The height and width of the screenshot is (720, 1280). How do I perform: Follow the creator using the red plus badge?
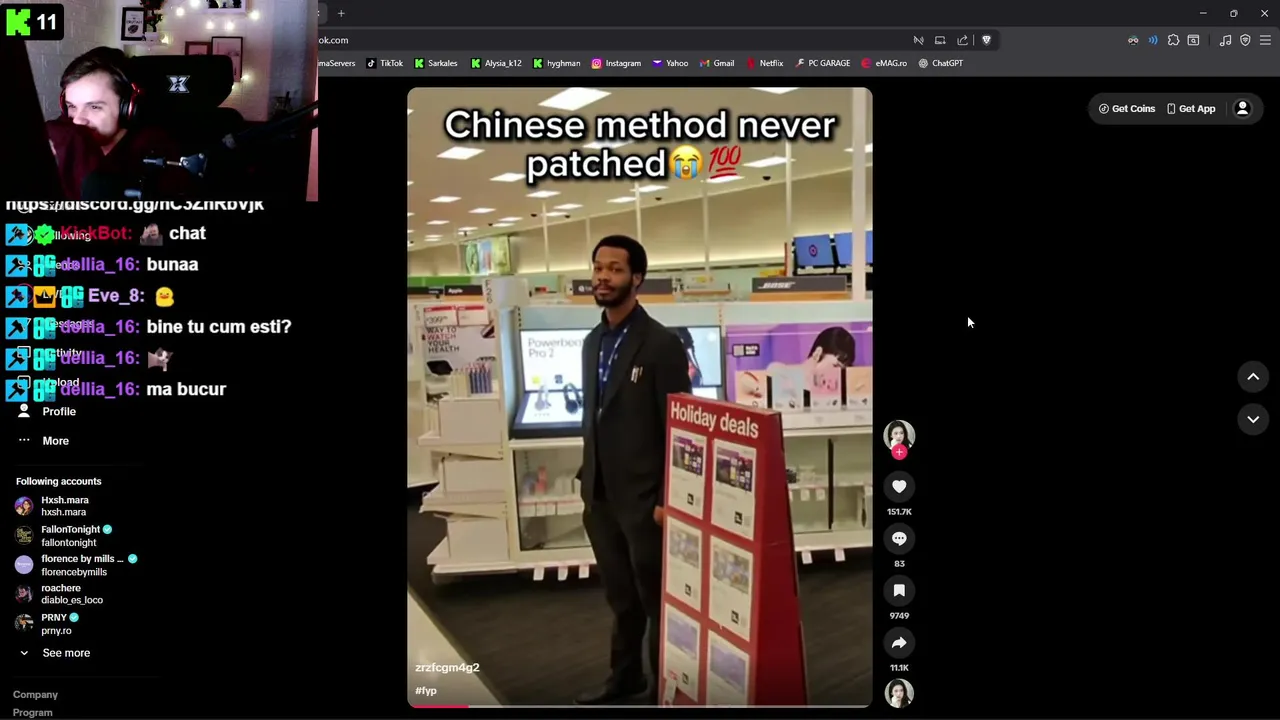899,453
